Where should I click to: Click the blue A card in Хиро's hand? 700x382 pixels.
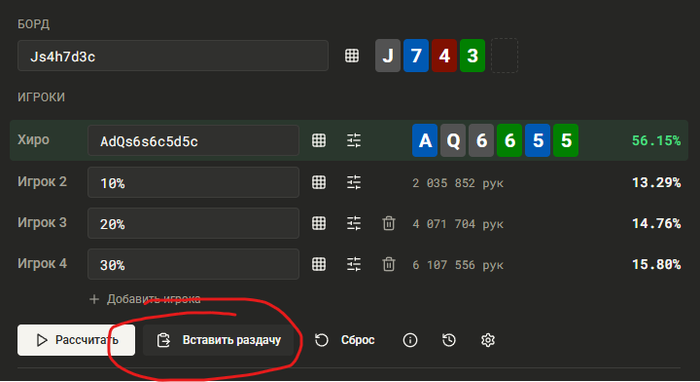[x=425, y=141]
